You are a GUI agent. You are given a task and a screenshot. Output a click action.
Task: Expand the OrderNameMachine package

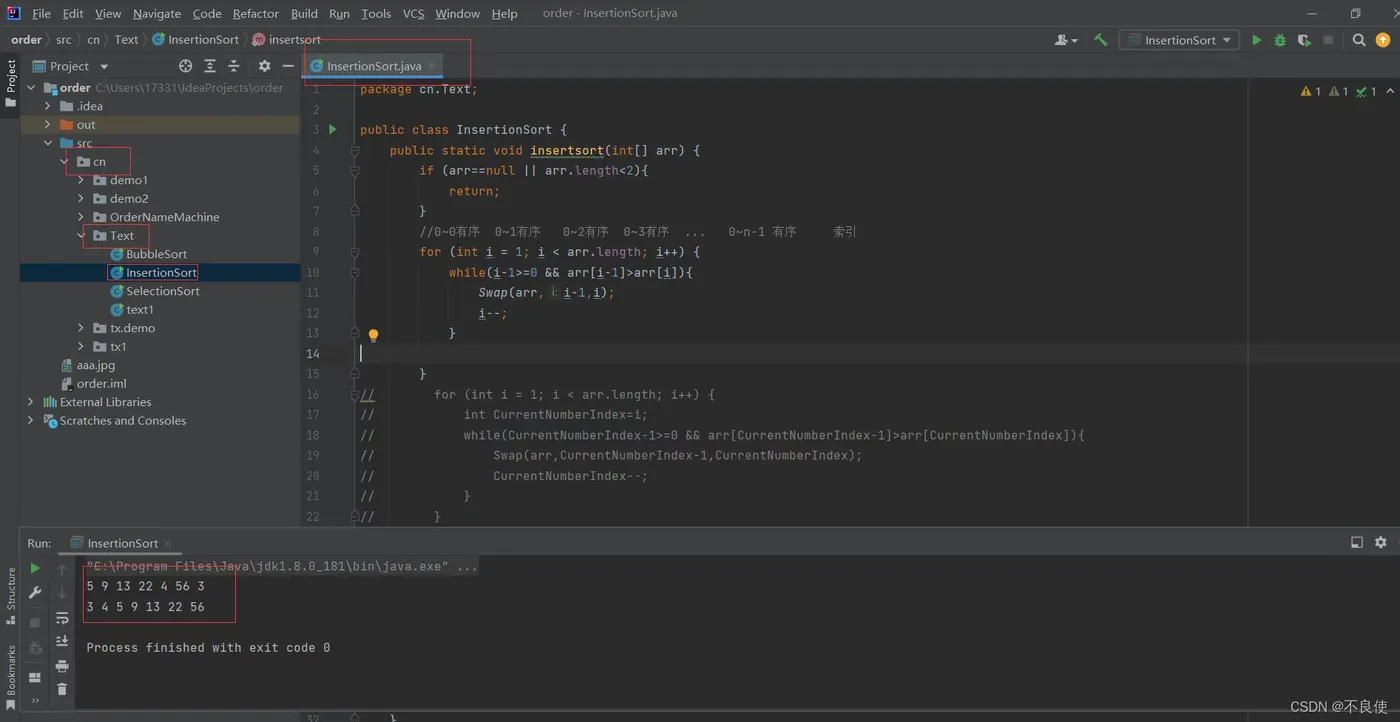81,217
